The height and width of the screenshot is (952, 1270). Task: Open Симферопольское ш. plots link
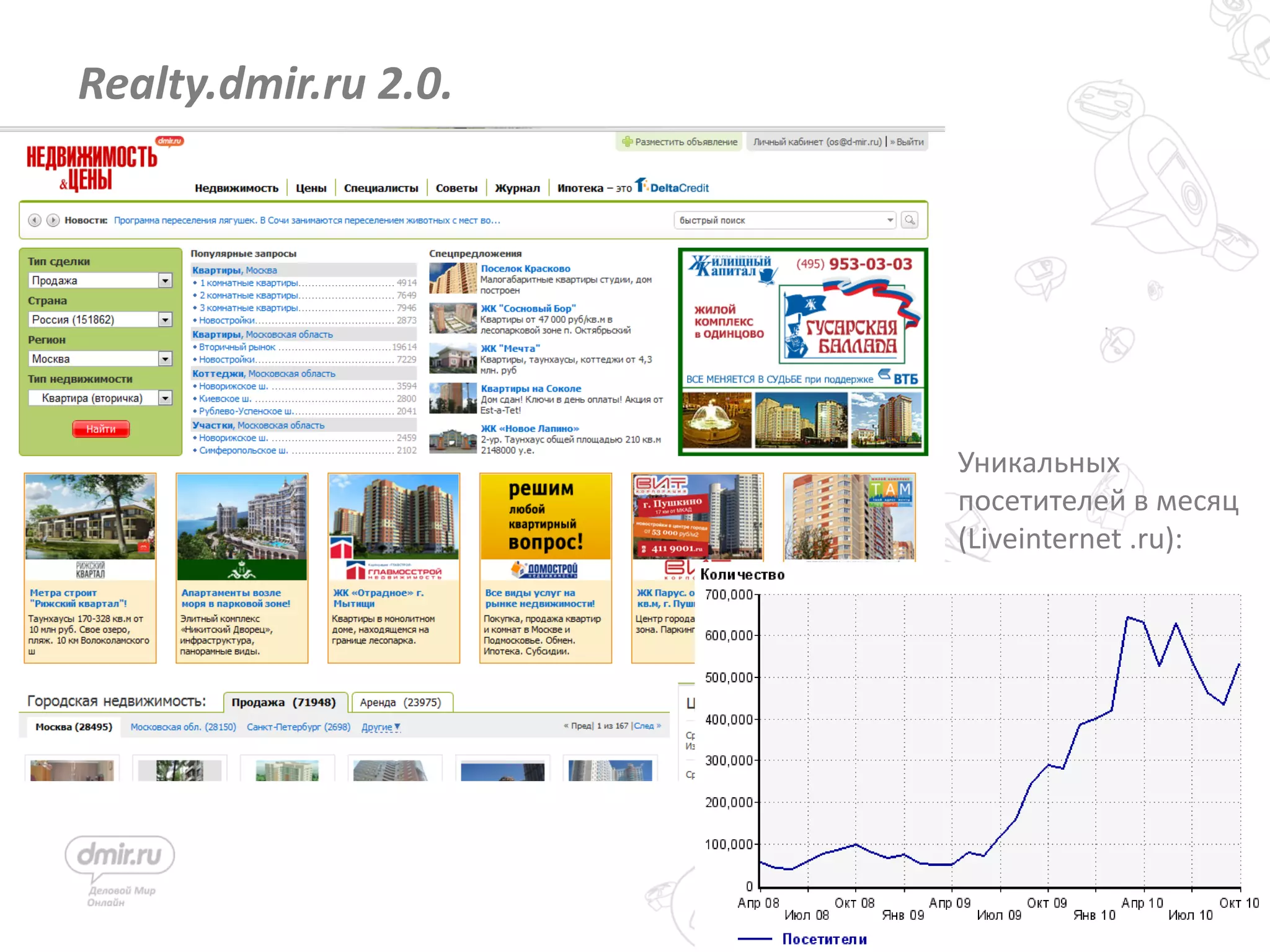pos(243,450)
